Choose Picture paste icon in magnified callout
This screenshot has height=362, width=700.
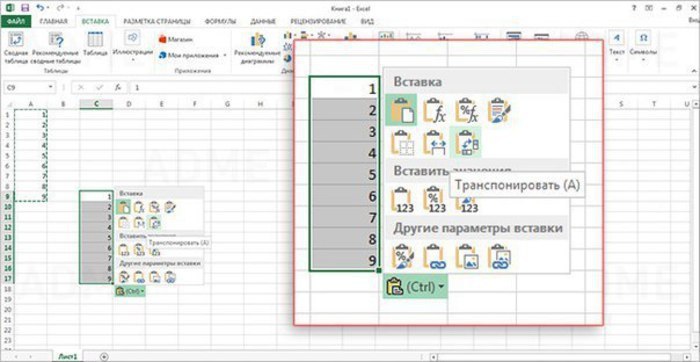pyautogui.click(x=467, y=257)
